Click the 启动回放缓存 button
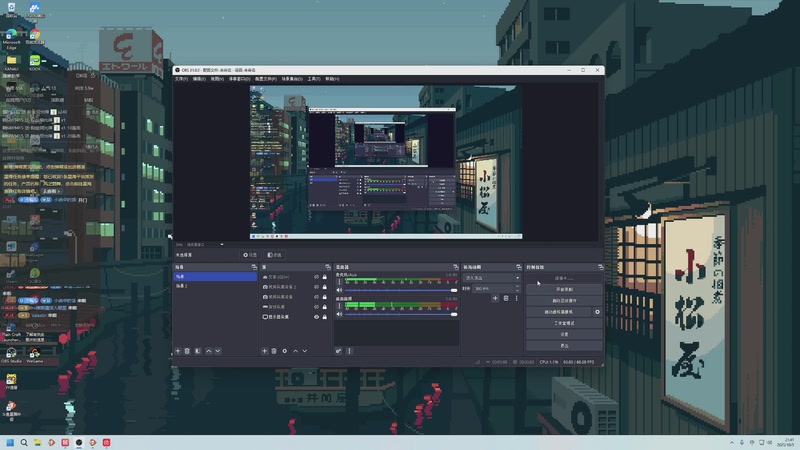The width and height of the screenshot is (800, 450). (564, 301)
